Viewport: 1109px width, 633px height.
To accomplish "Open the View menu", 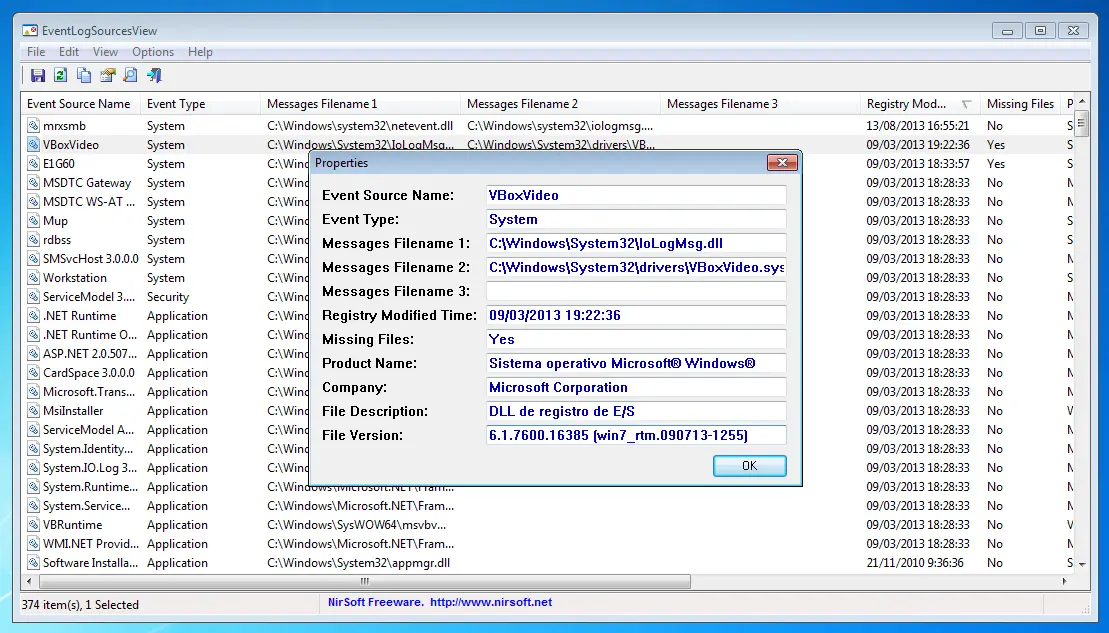I will pyautogui.click(x=105, y=52).
